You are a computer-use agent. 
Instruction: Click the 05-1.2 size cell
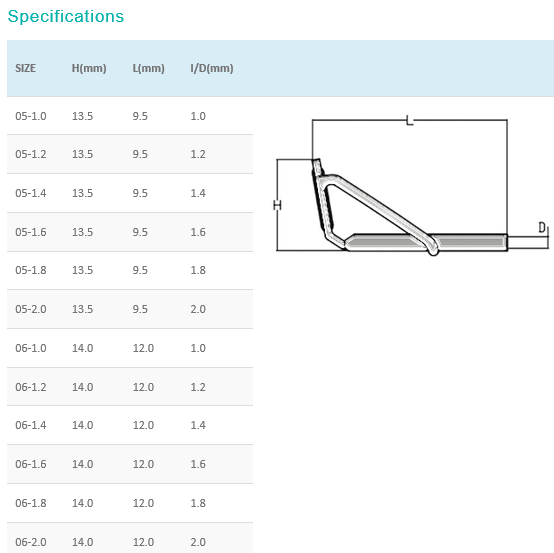[x=31, y=154]
